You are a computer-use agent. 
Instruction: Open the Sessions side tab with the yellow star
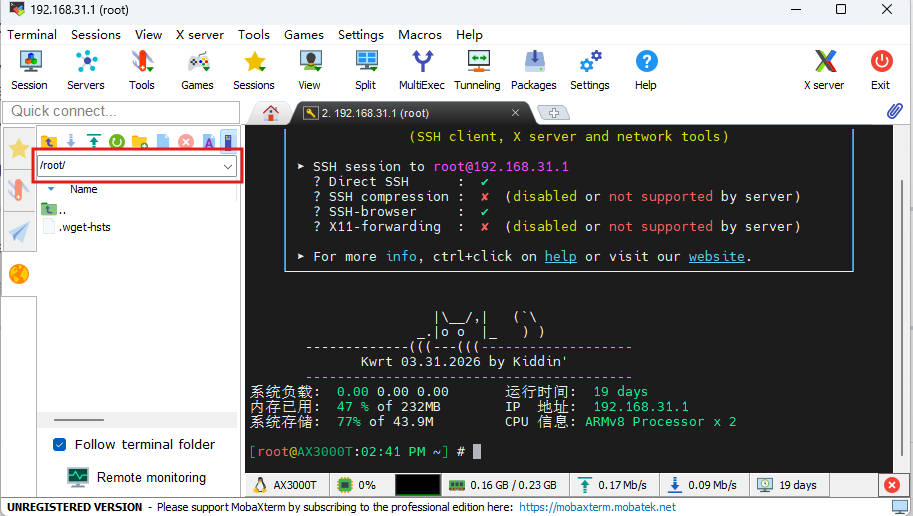click(x=19, y=148)
